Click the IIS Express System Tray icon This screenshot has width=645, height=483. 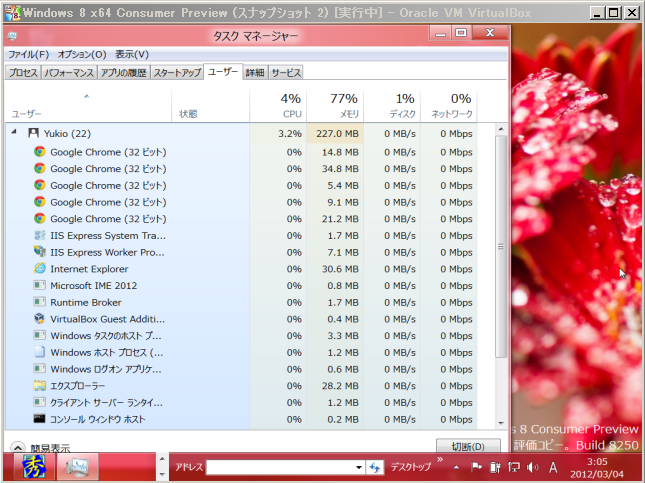(x=39, y=236)
